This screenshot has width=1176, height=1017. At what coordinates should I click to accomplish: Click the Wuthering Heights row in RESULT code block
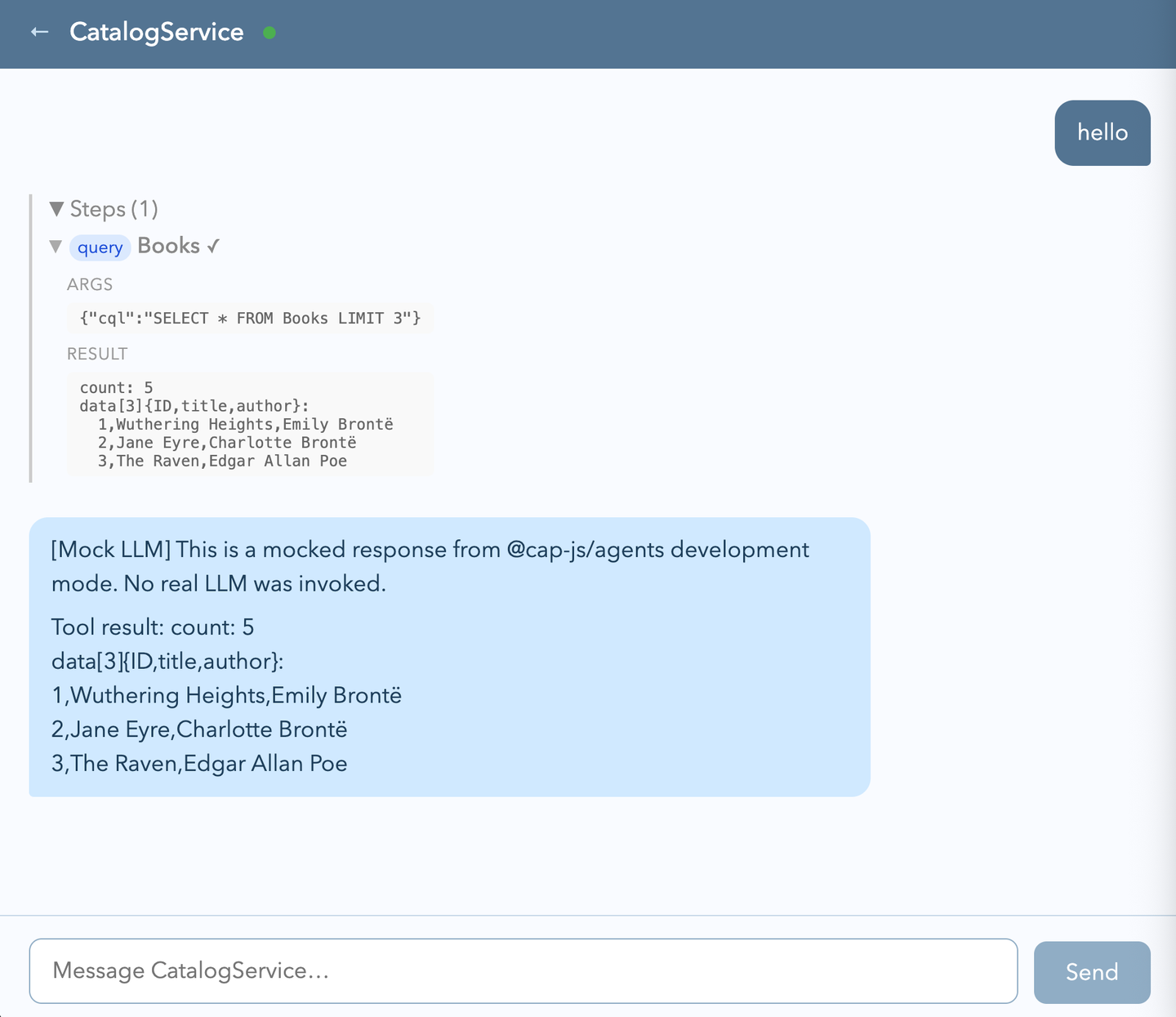[x=245, y=425]
